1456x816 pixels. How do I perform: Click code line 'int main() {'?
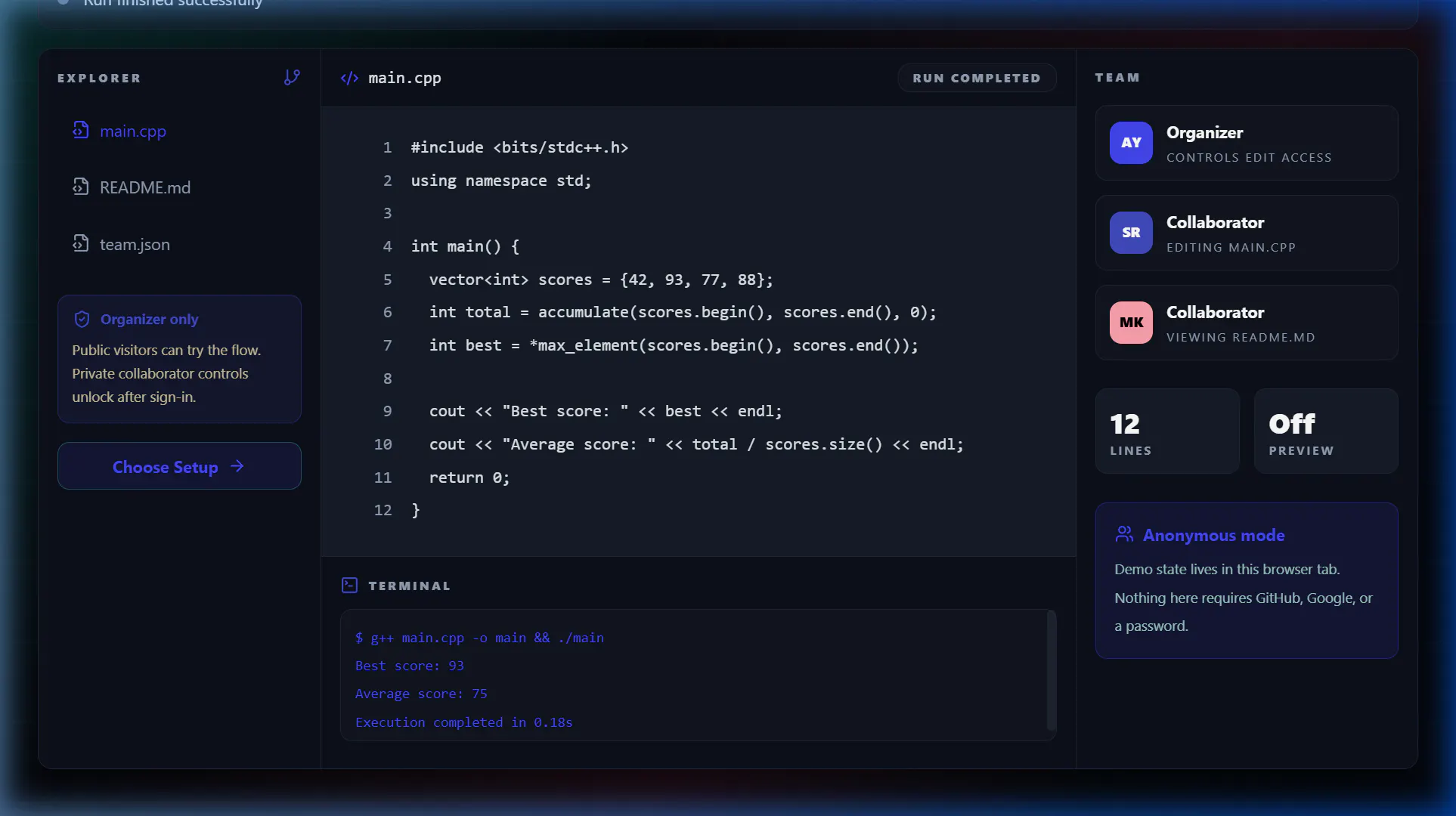point(465,246)
